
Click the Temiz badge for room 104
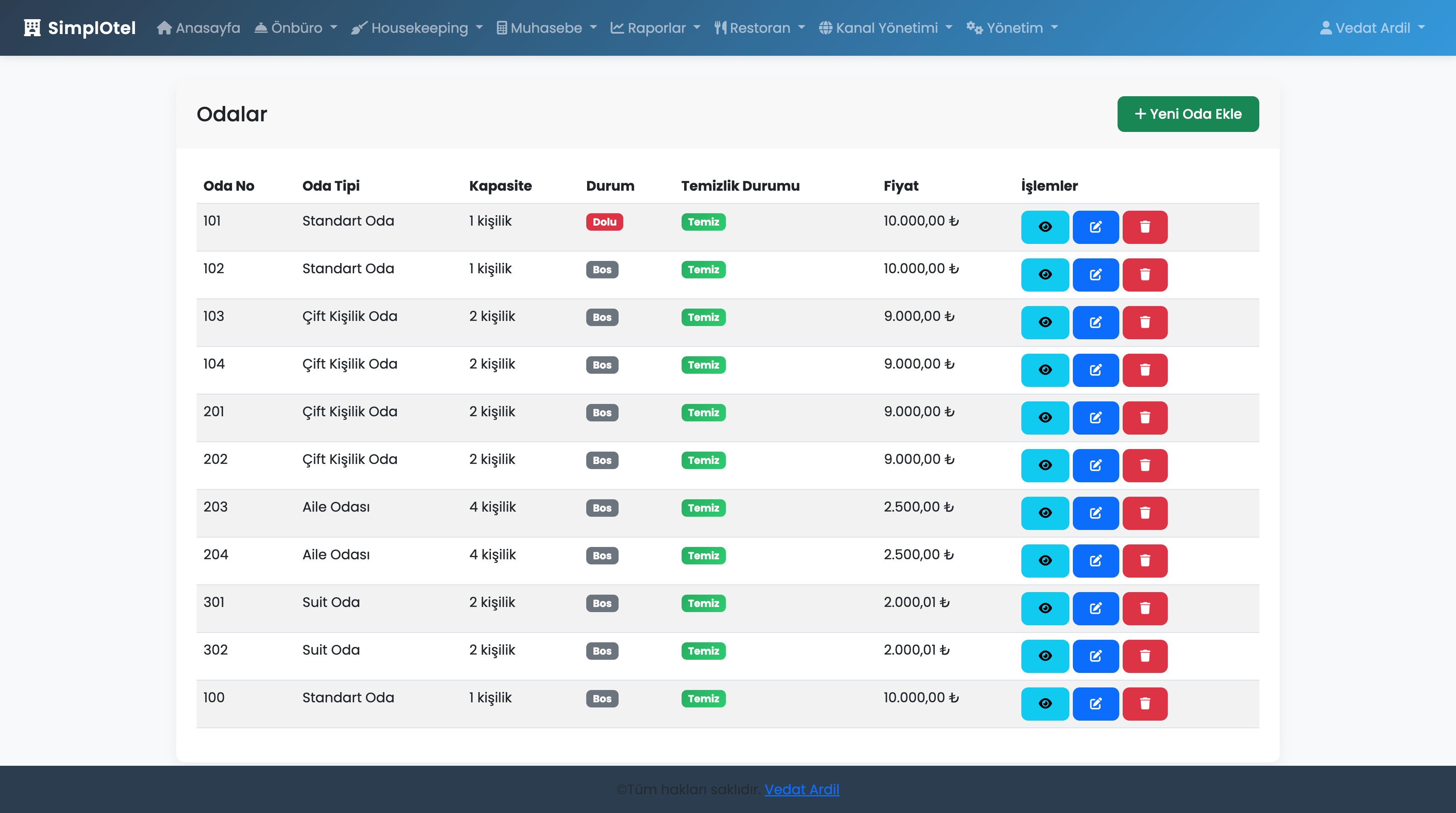[x=703, y=365]
